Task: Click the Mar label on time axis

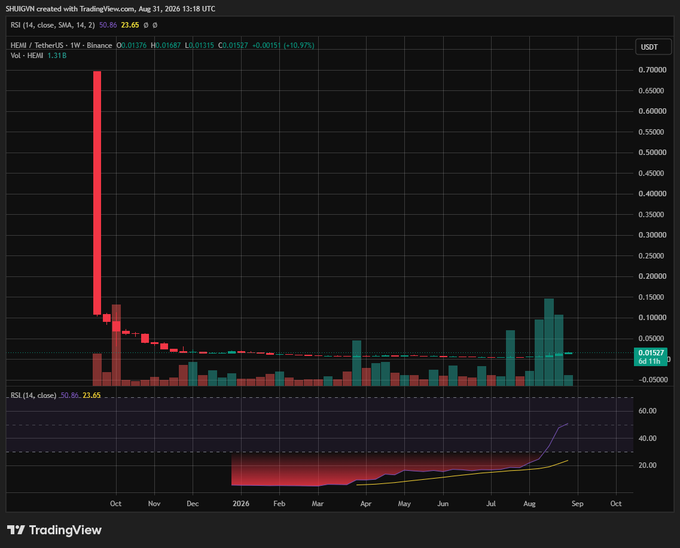Action: click(x=317, y=503)
